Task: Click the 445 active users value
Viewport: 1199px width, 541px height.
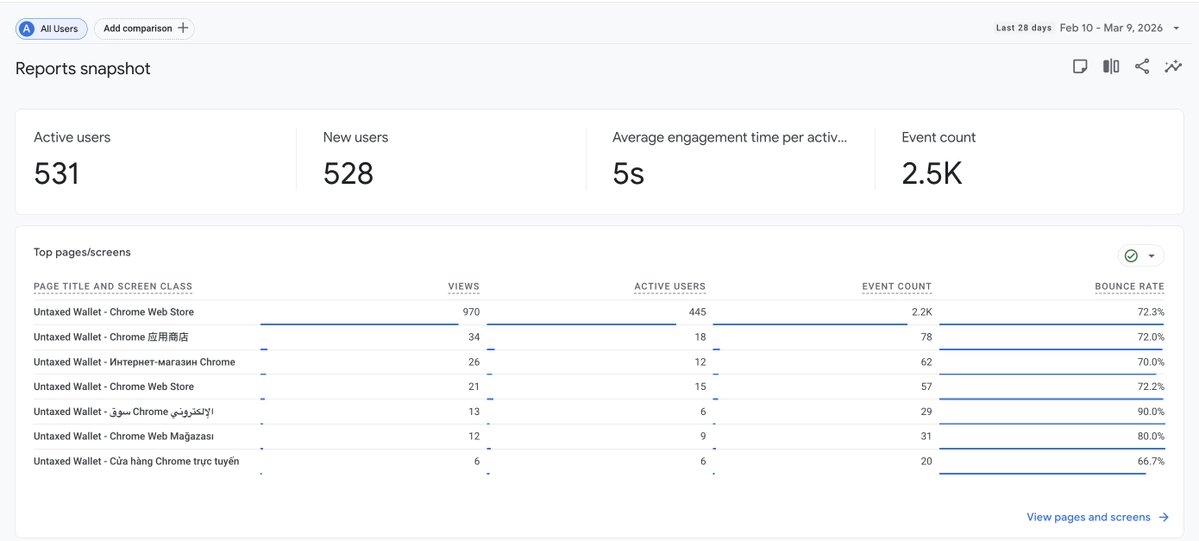Action: click(697, 312)
